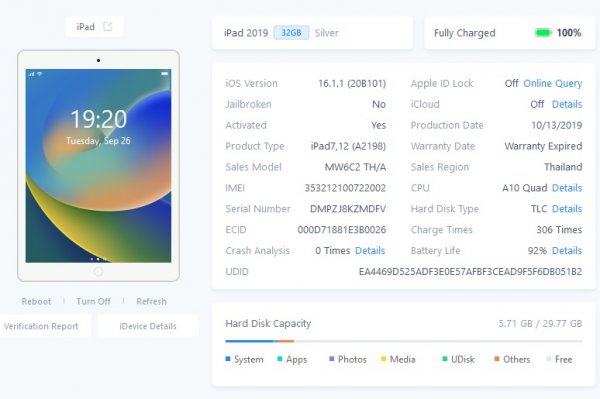The height and width of the screenshot is (399, 600).
Task: Click the blue System legend square
Action: (x=228, y=359)
